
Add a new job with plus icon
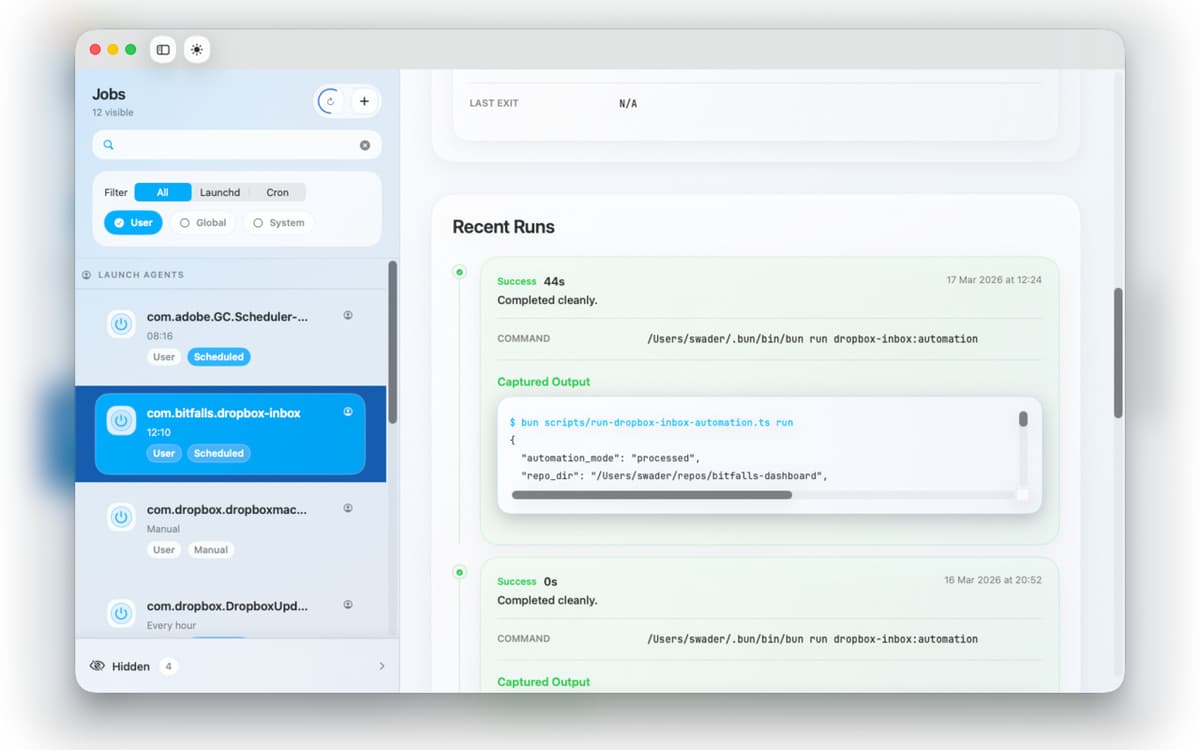(364, 101)
